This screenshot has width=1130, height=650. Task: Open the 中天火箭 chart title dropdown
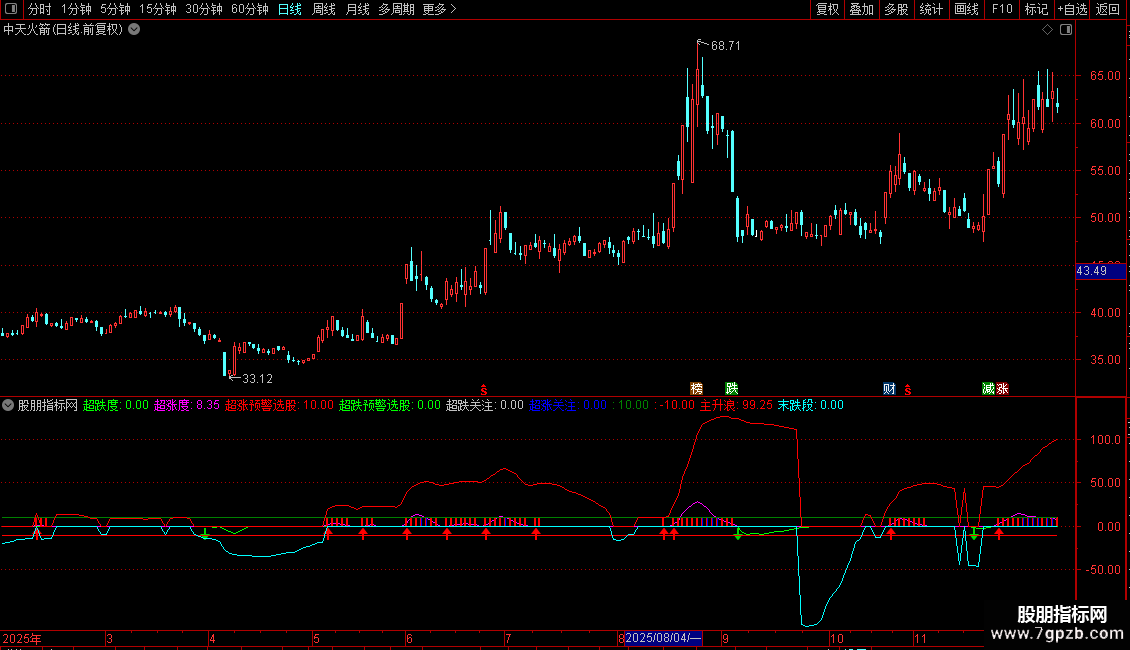134,30
